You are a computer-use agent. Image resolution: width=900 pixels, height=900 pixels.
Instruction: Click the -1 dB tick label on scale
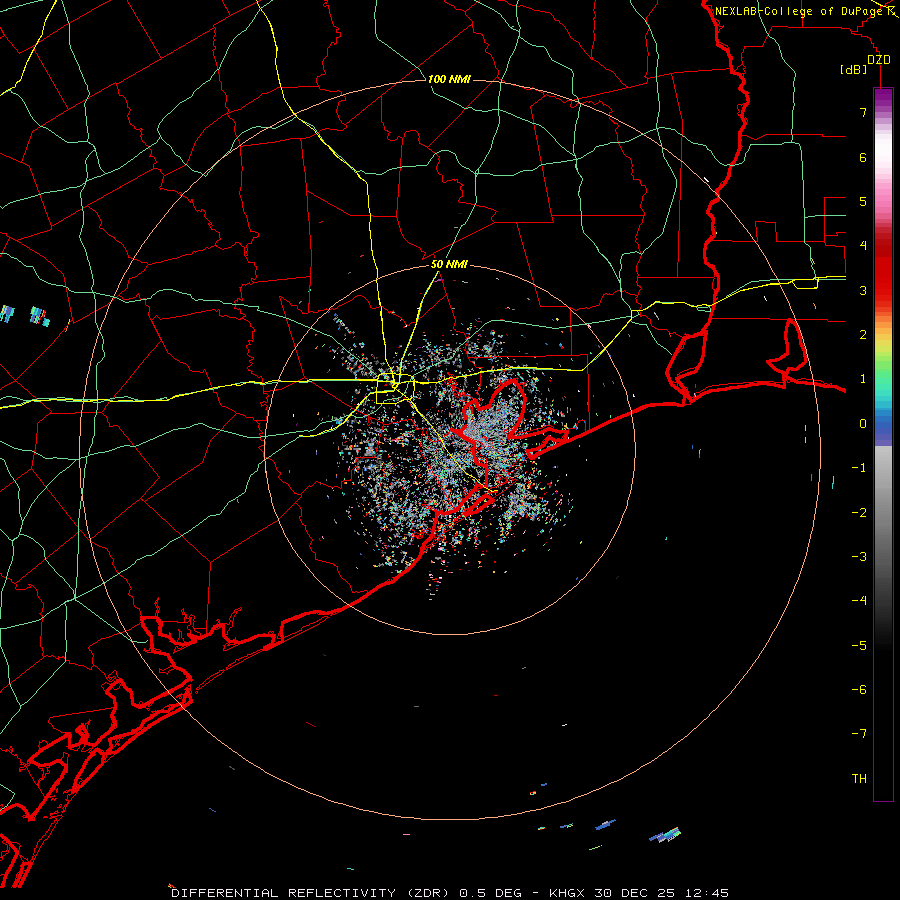coord(859,468)
